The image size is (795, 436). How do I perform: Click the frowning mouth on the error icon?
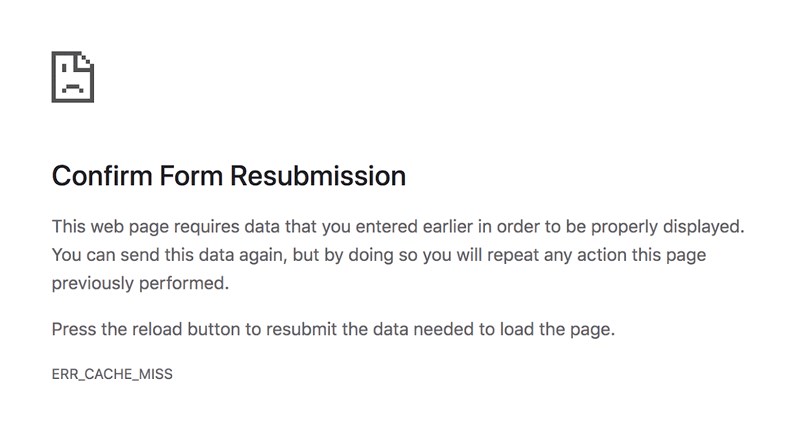(x=73, y=87)
